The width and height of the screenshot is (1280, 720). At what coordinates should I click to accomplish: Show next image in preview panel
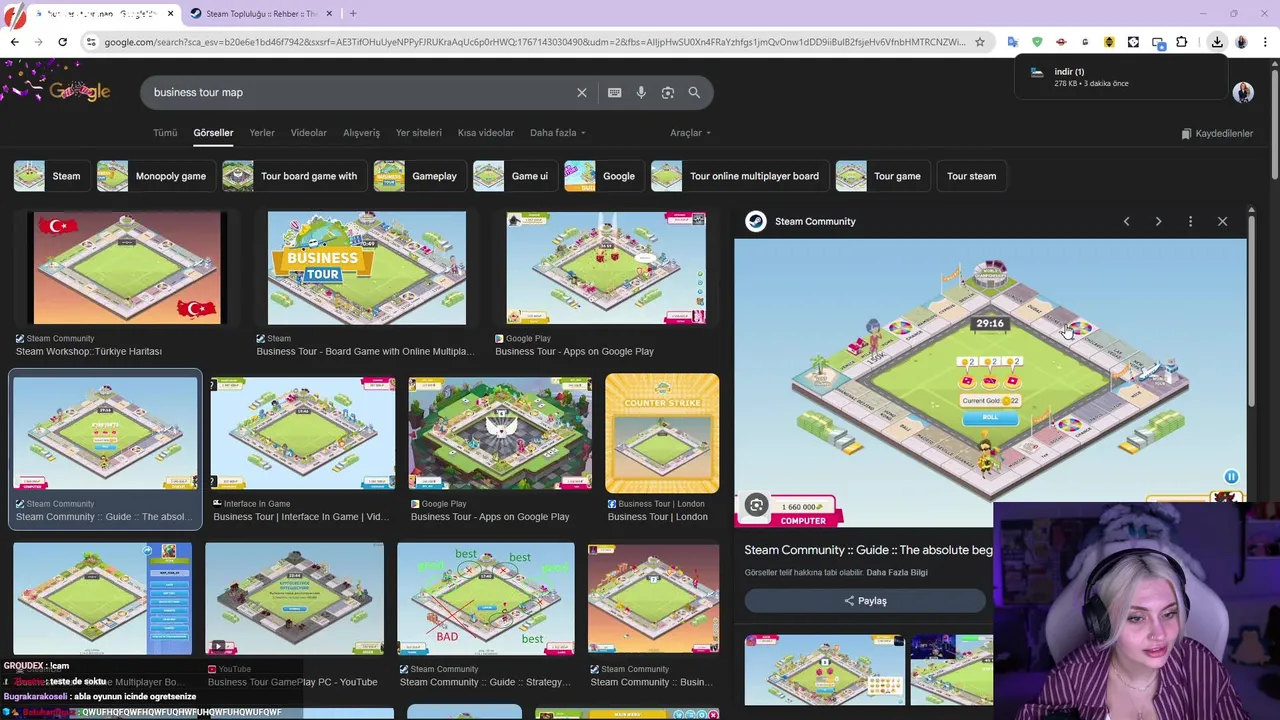pos(1158,221)
